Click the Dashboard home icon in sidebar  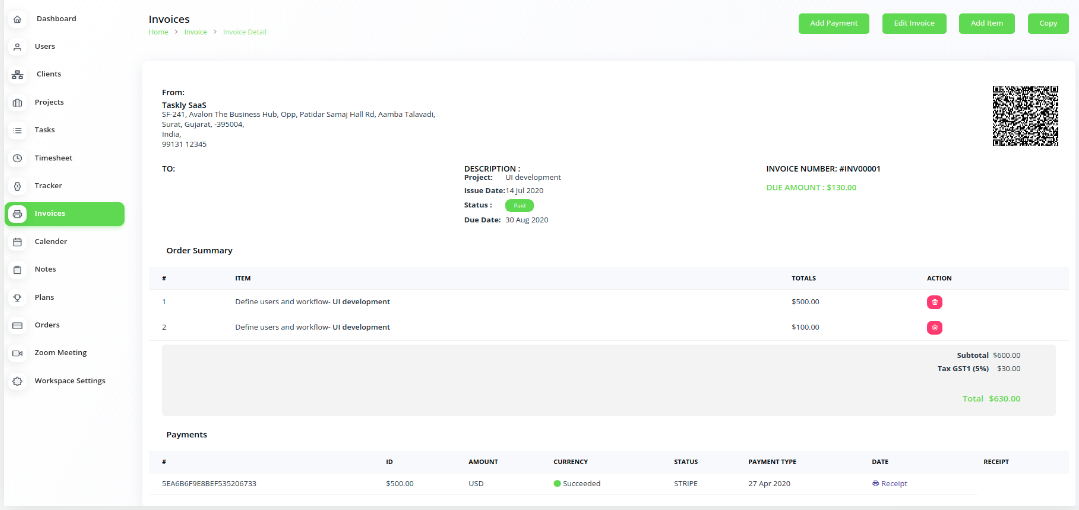[x=17, y=19]
